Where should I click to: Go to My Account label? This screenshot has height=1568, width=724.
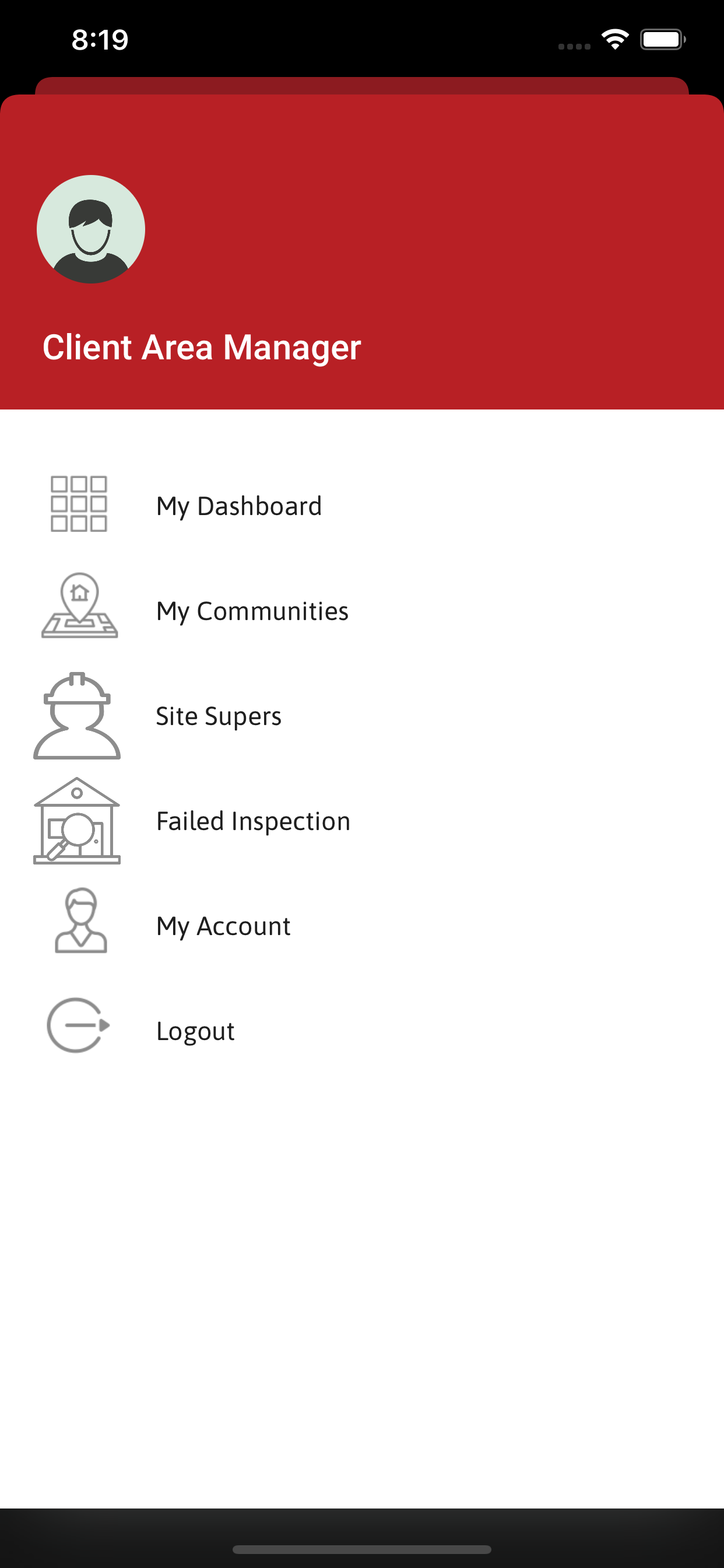[223, 926]
